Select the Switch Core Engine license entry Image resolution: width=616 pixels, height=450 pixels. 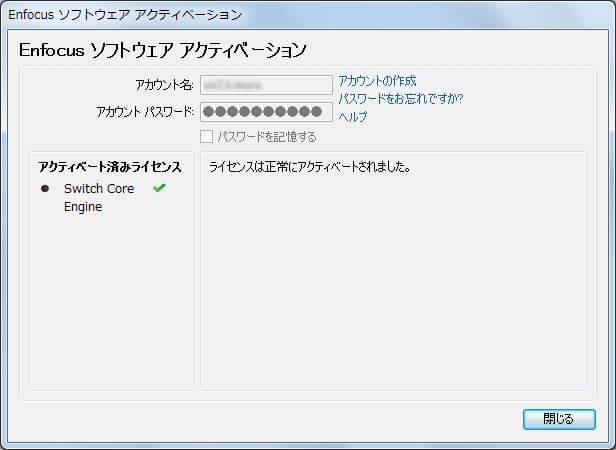click(98, 189)
